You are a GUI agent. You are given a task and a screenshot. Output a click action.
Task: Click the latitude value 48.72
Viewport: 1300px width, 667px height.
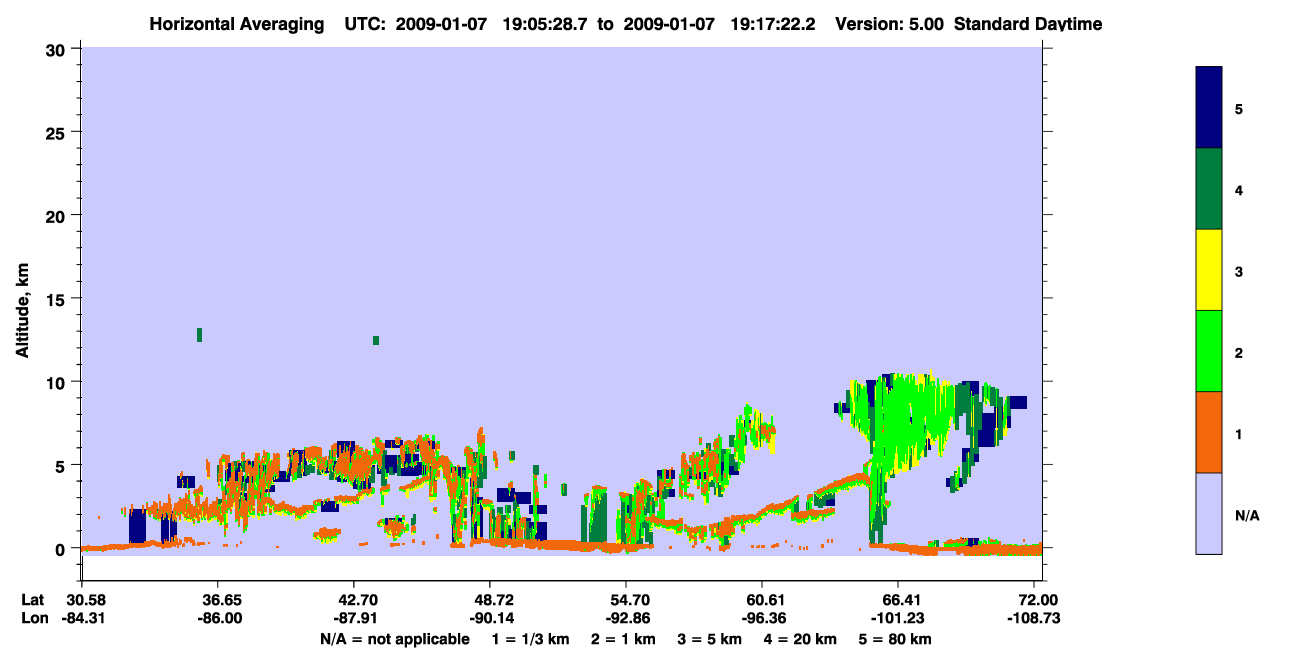(490, 599)
